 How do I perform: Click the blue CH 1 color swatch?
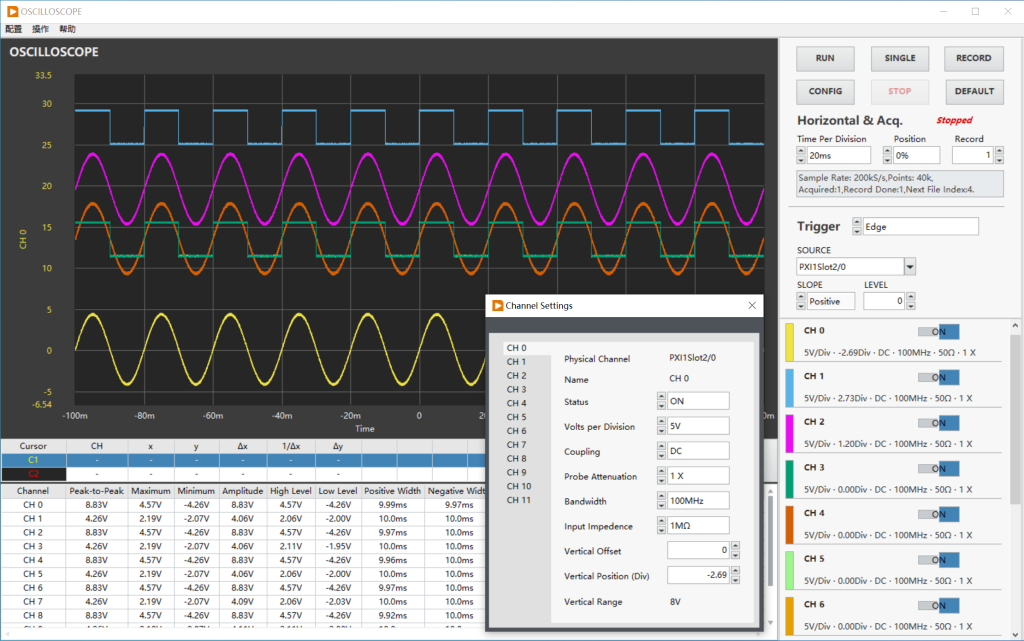790,388
